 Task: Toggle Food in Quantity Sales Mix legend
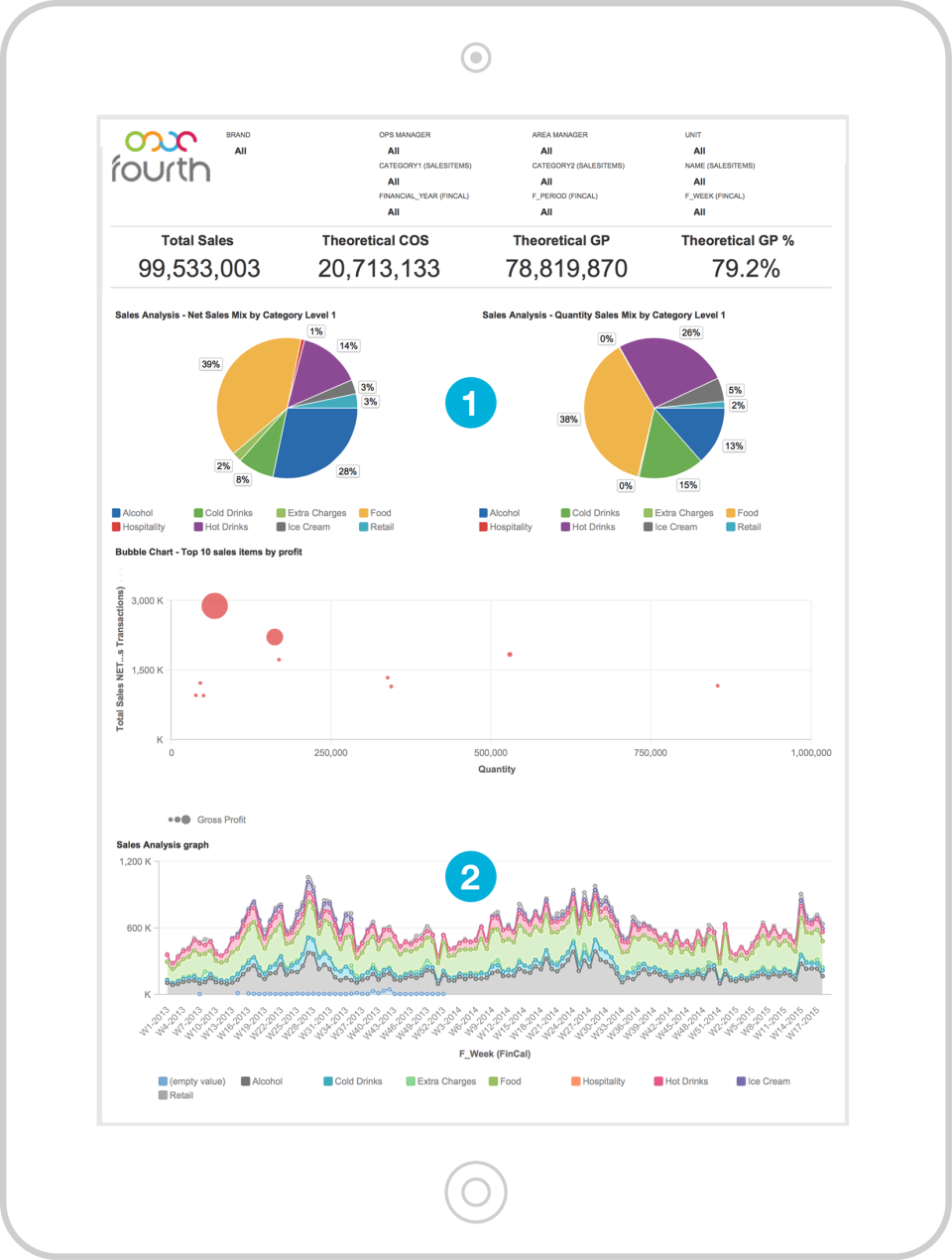[742, 513]
